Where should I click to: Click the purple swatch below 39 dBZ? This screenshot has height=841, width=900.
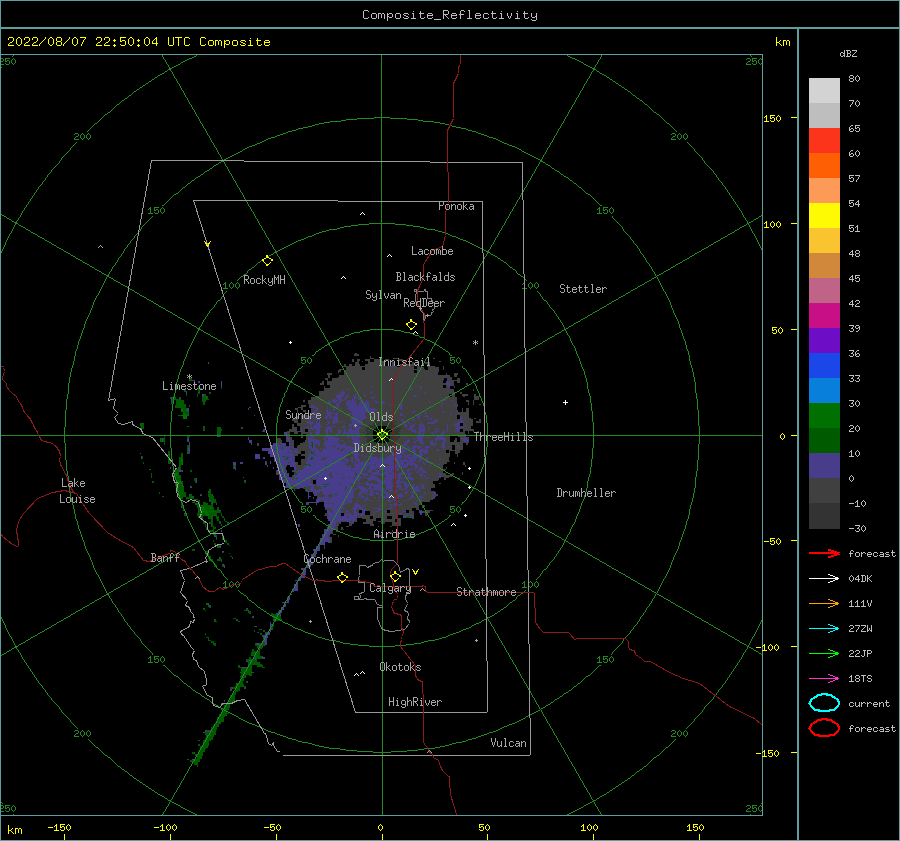(x=824, y=340)
